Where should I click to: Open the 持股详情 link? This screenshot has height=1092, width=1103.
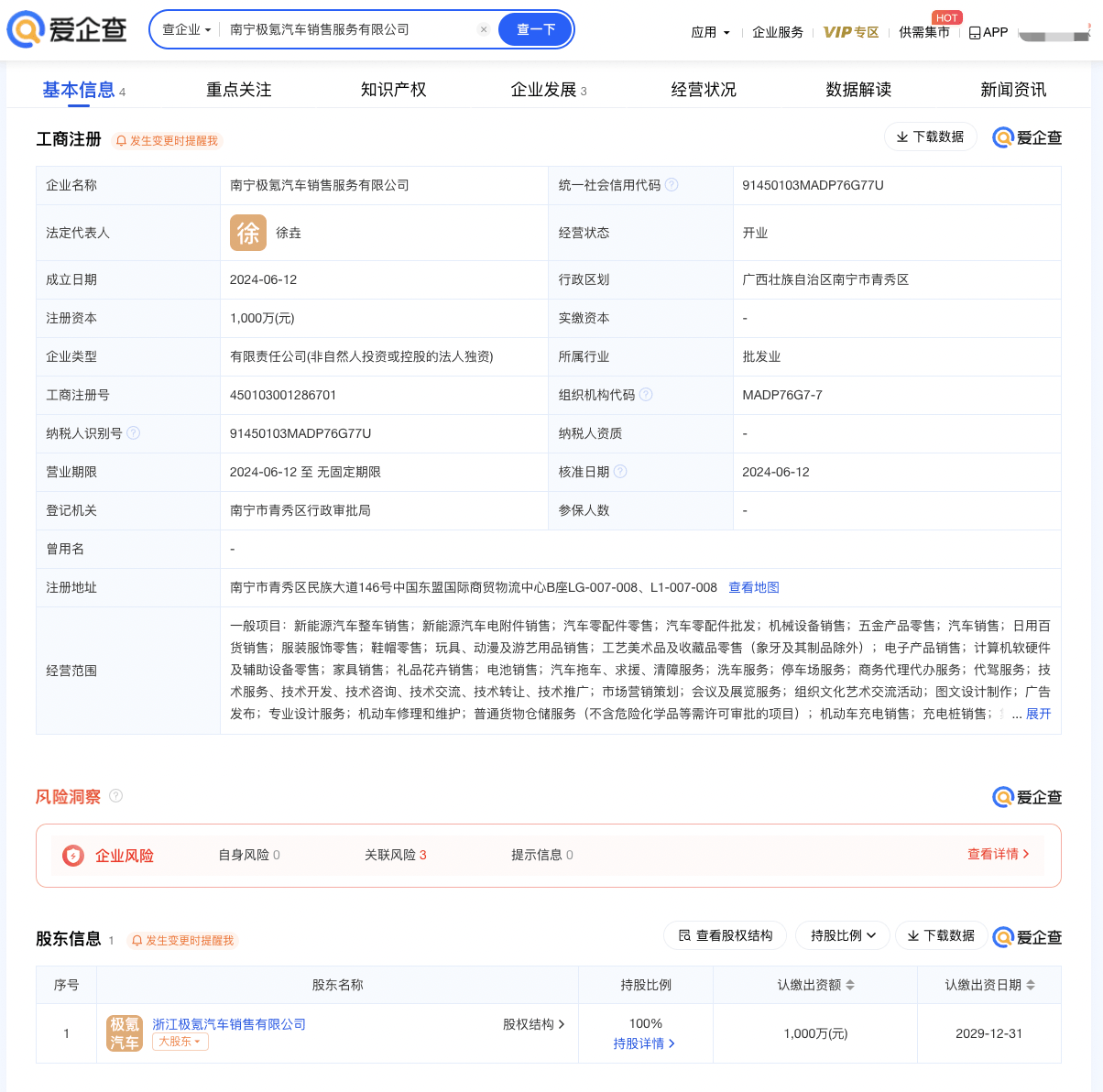pyautogui.click(x=644, y=1043)
